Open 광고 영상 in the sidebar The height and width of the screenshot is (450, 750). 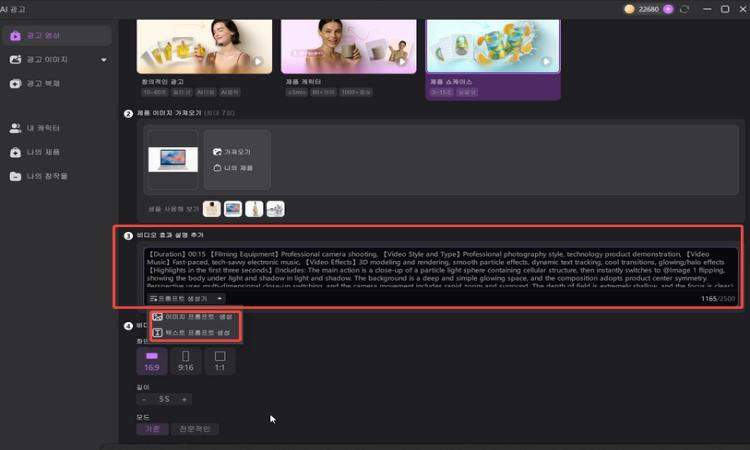click(x=56, y=36)
